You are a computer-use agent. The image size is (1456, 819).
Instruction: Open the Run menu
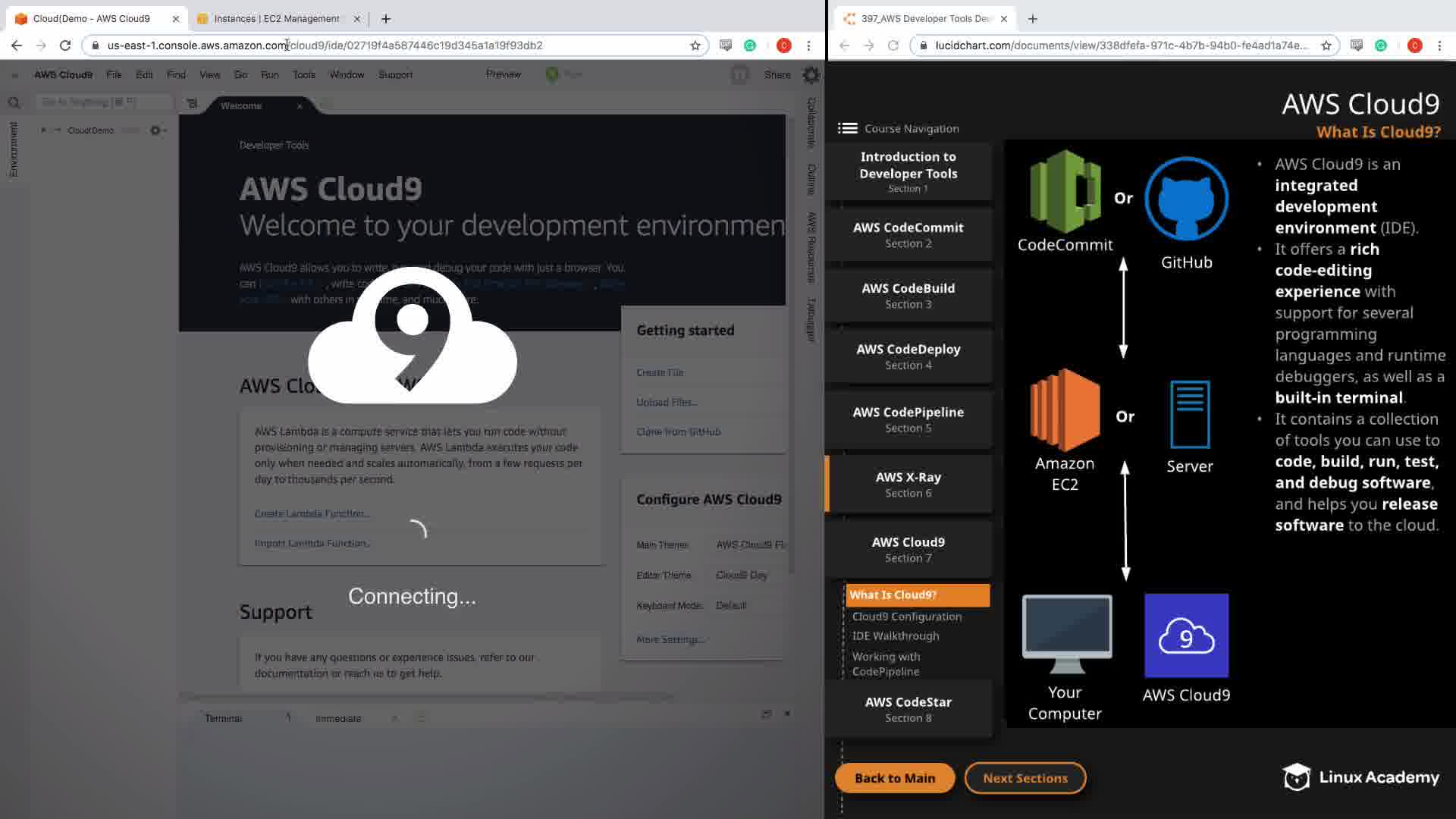click(269, 74)
